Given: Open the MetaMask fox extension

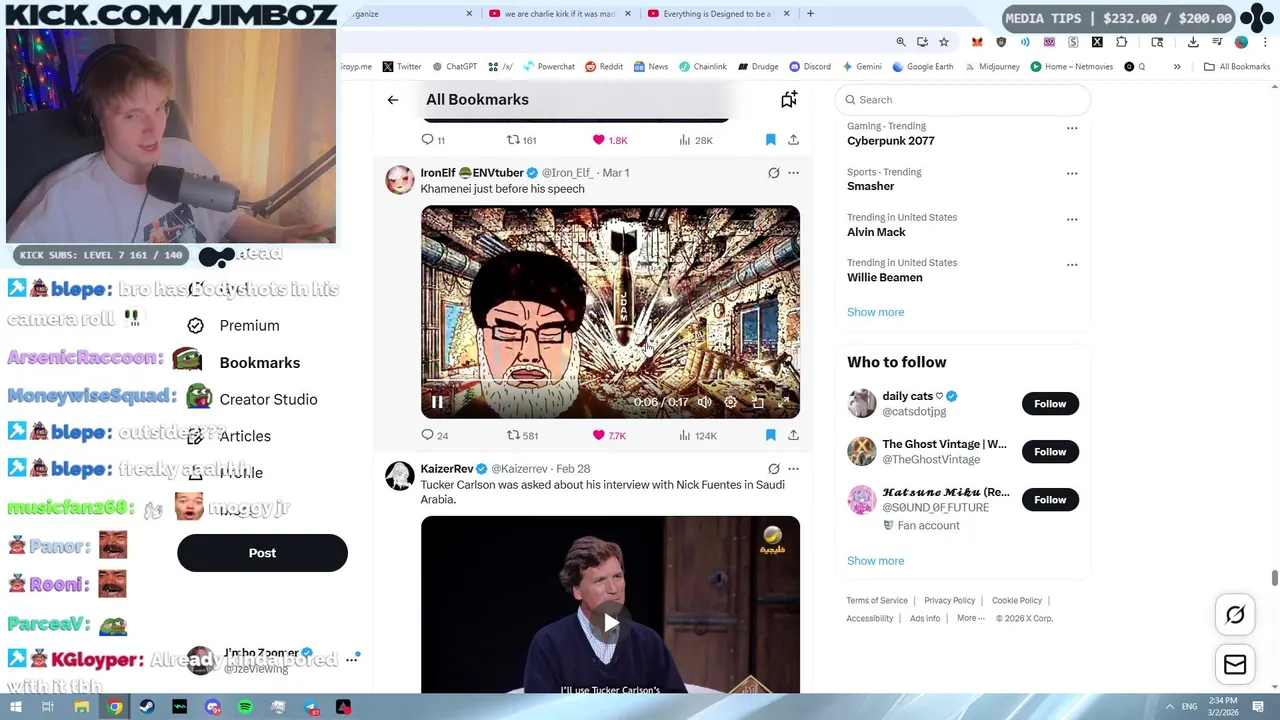Looking at the screenshot, I should [x=977, y=42].
